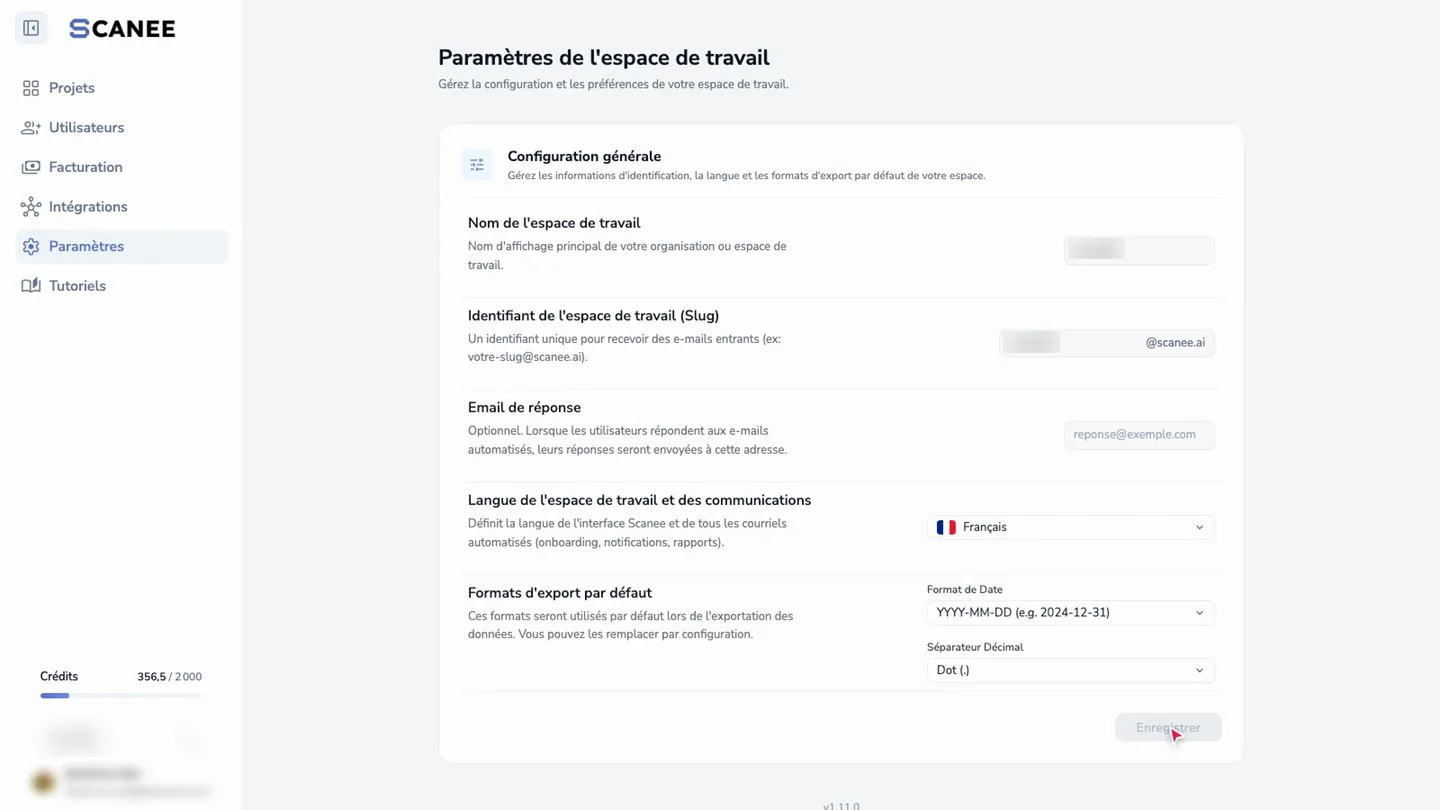1440x810 pixels.
Task: Click the Configuration générale sliders icon
Action: 477,165
